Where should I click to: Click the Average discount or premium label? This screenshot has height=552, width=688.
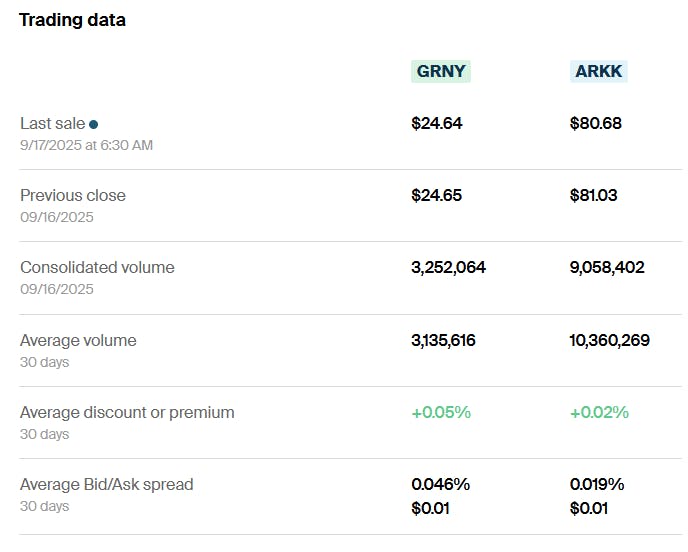pos(127,413)
